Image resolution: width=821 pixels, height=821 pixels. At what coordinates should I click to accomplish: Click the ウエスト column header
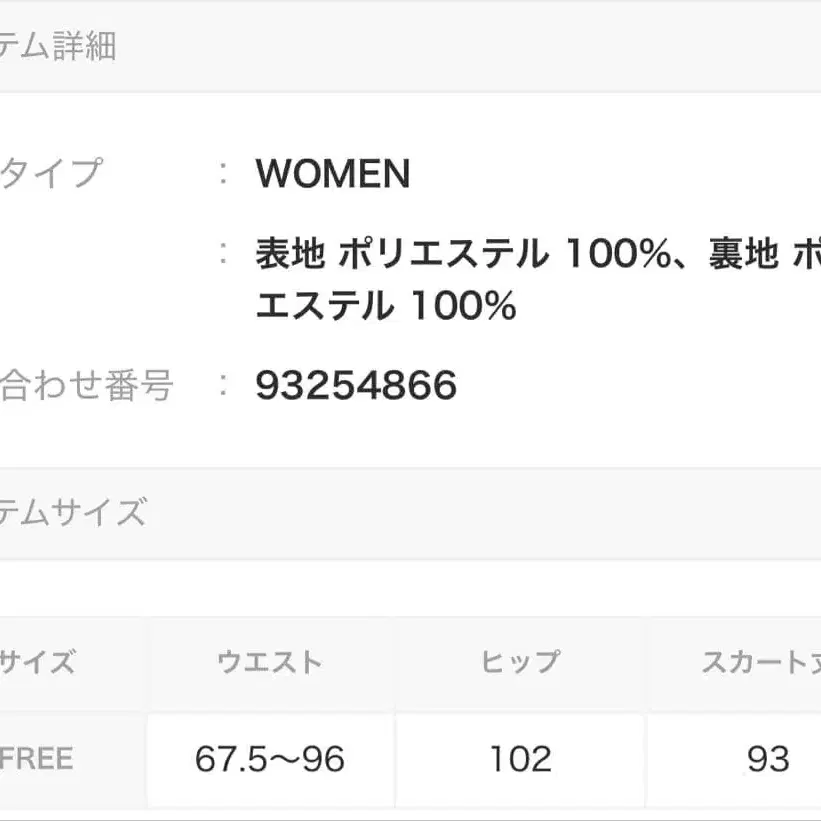coord(270,662)
